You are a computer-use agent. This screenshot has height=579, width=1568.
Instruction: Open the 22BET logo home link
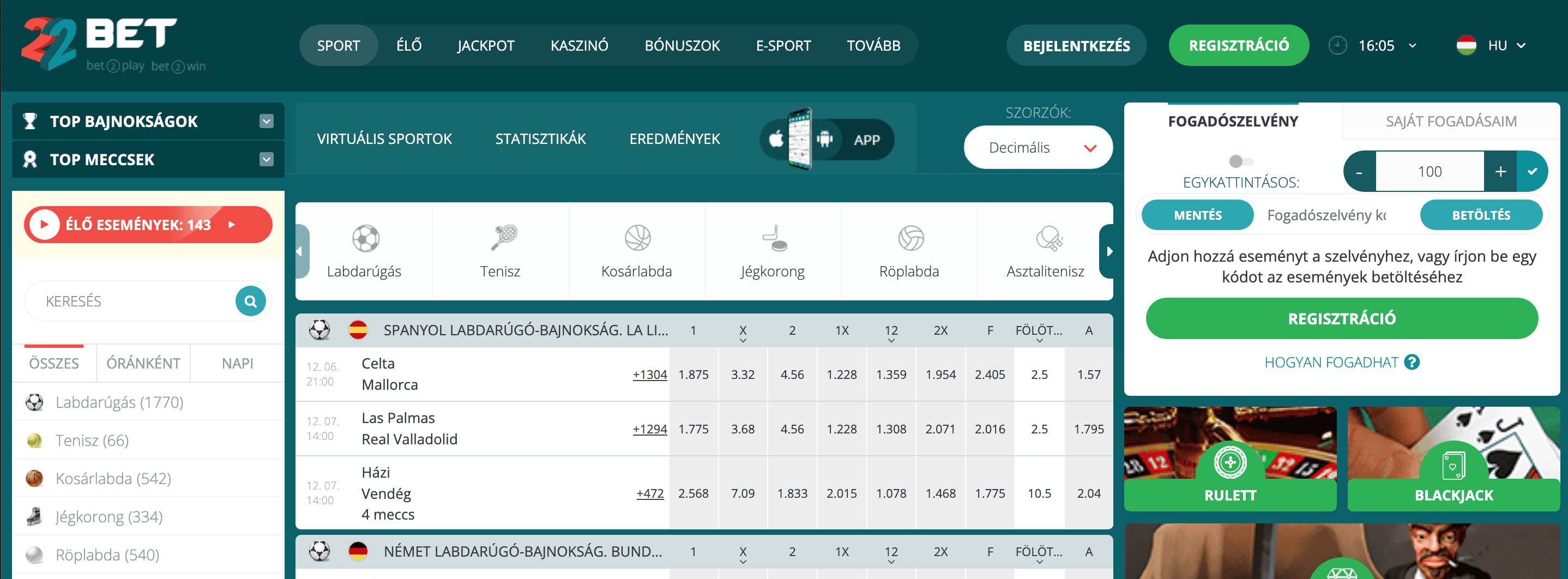(x=113, y=45)
